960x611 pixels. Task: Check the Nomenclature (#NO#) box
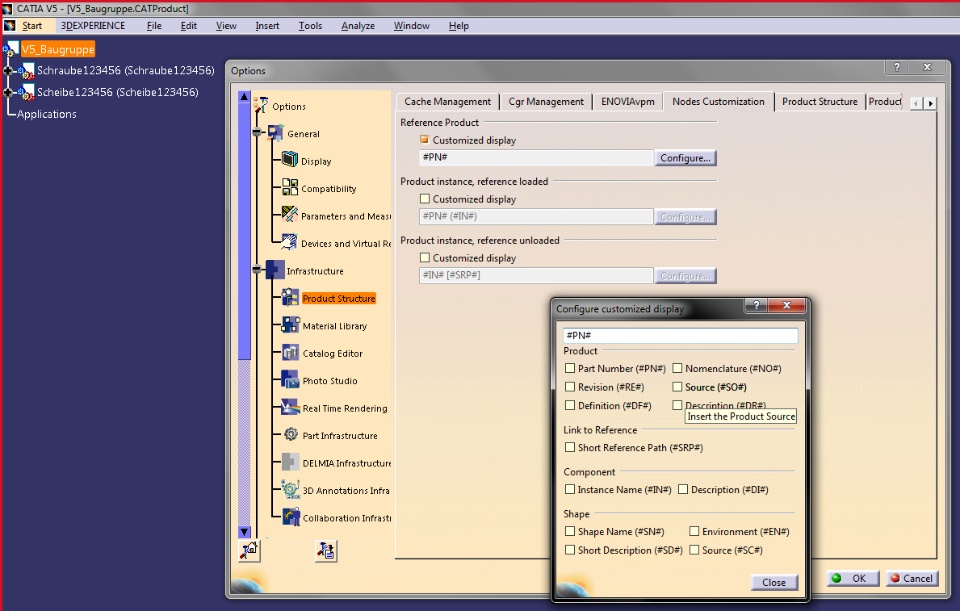[x=677, y=368]
